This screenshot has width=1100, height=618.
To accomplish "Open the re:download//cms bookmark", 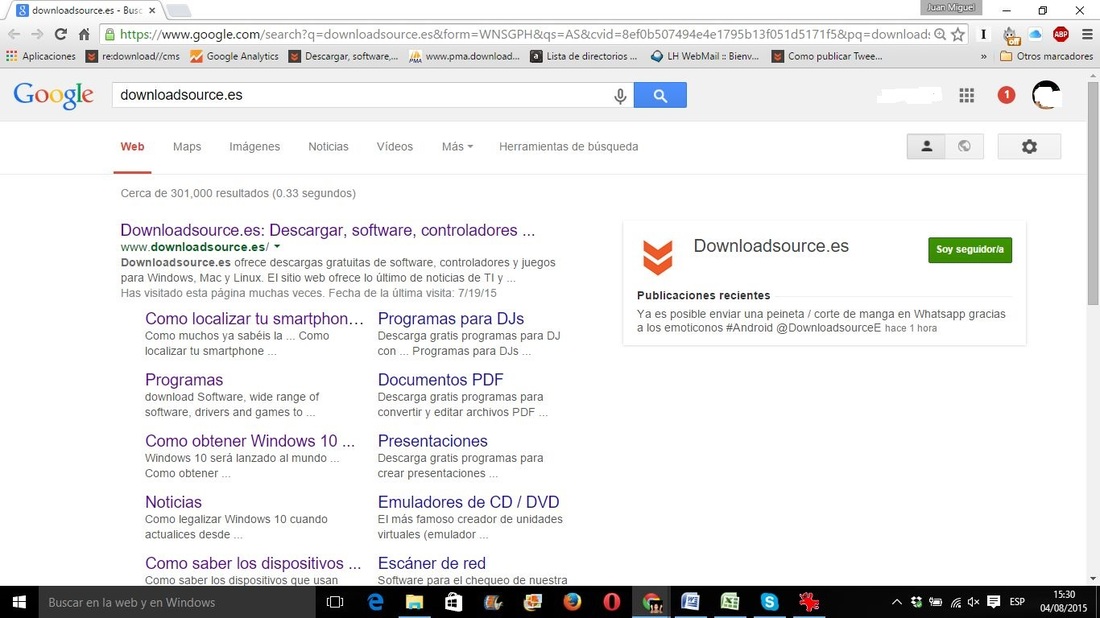I will point(133,56).
